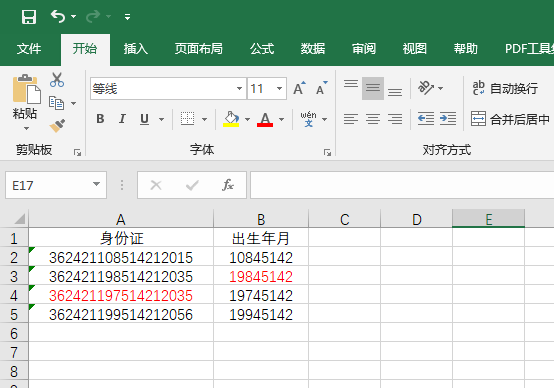Open Customize Quick Access Toolbar menu
The image size is (554, 388).
pyautogui.click(x=128, y=17)
